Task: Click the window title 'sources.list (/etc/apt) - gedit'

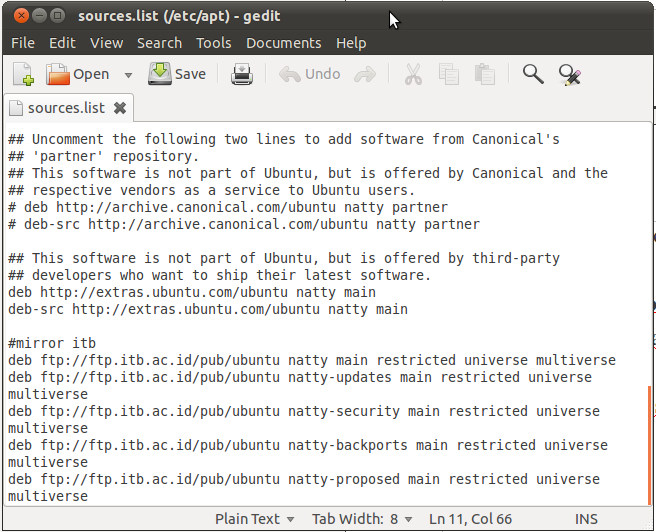Action: point(179,16)
